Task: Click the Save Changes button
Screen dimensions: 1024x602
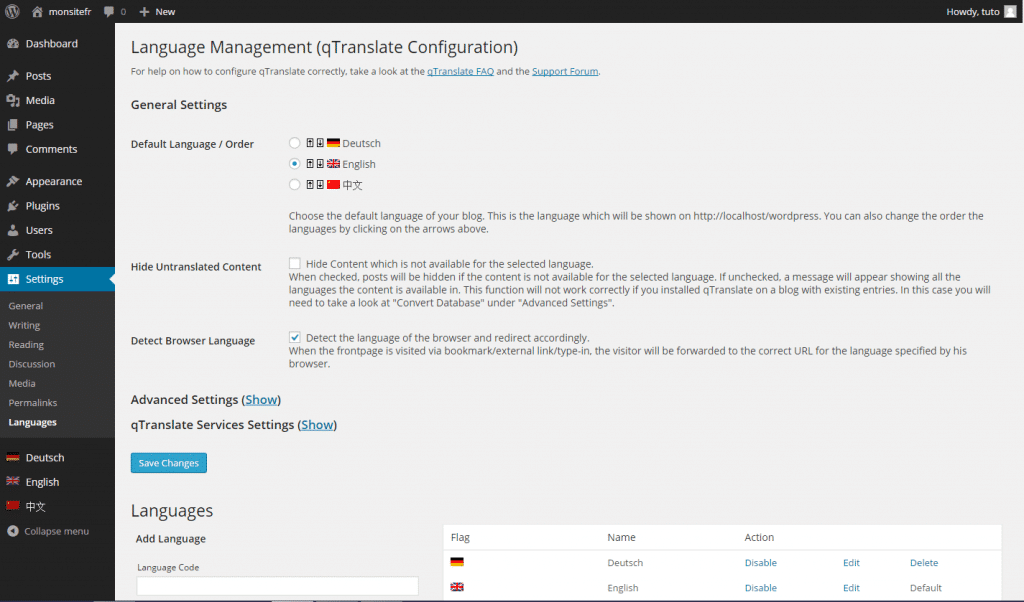Action: [x=168, y=463]
